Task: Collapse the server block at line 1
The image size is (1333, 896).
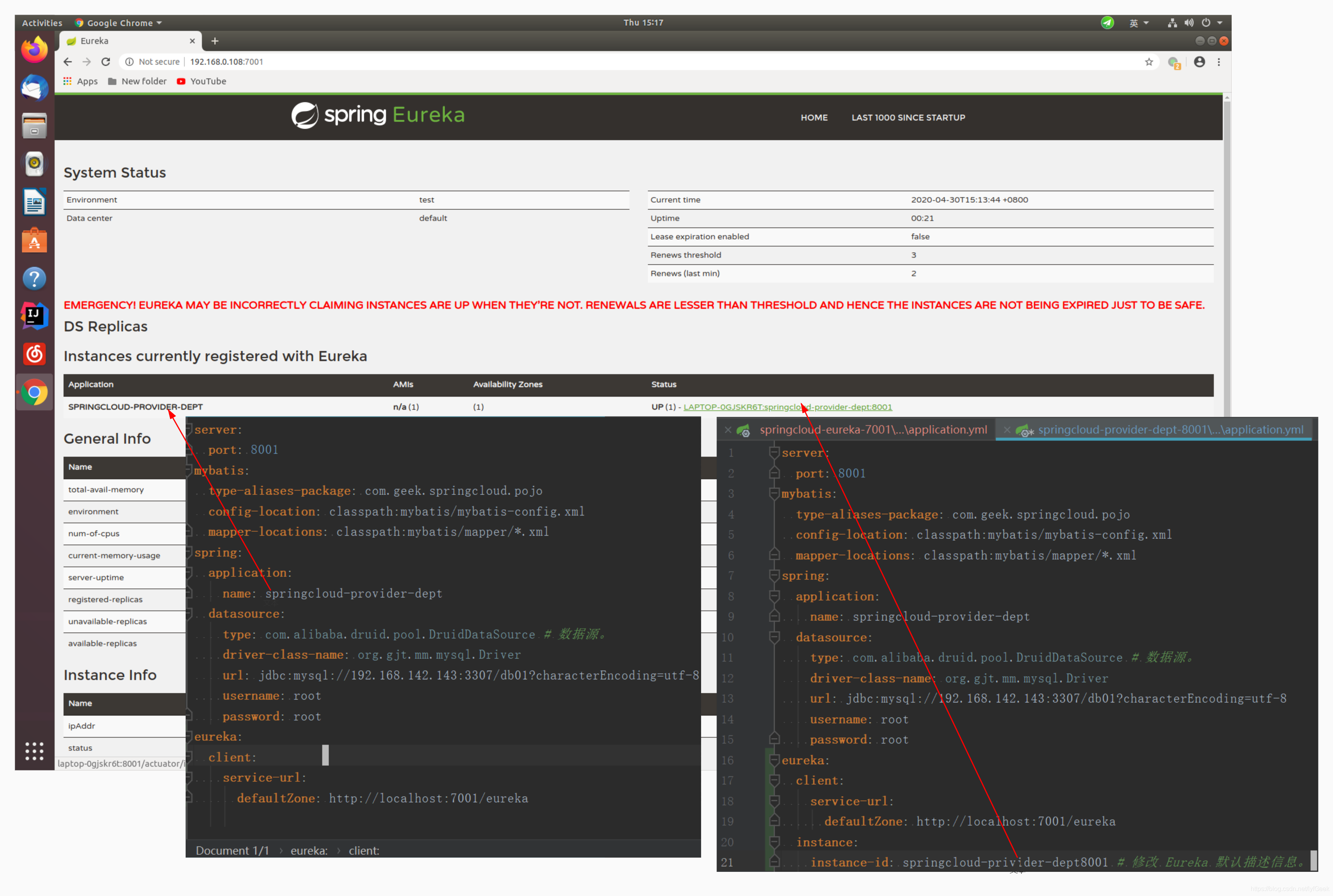Action: 774,453
